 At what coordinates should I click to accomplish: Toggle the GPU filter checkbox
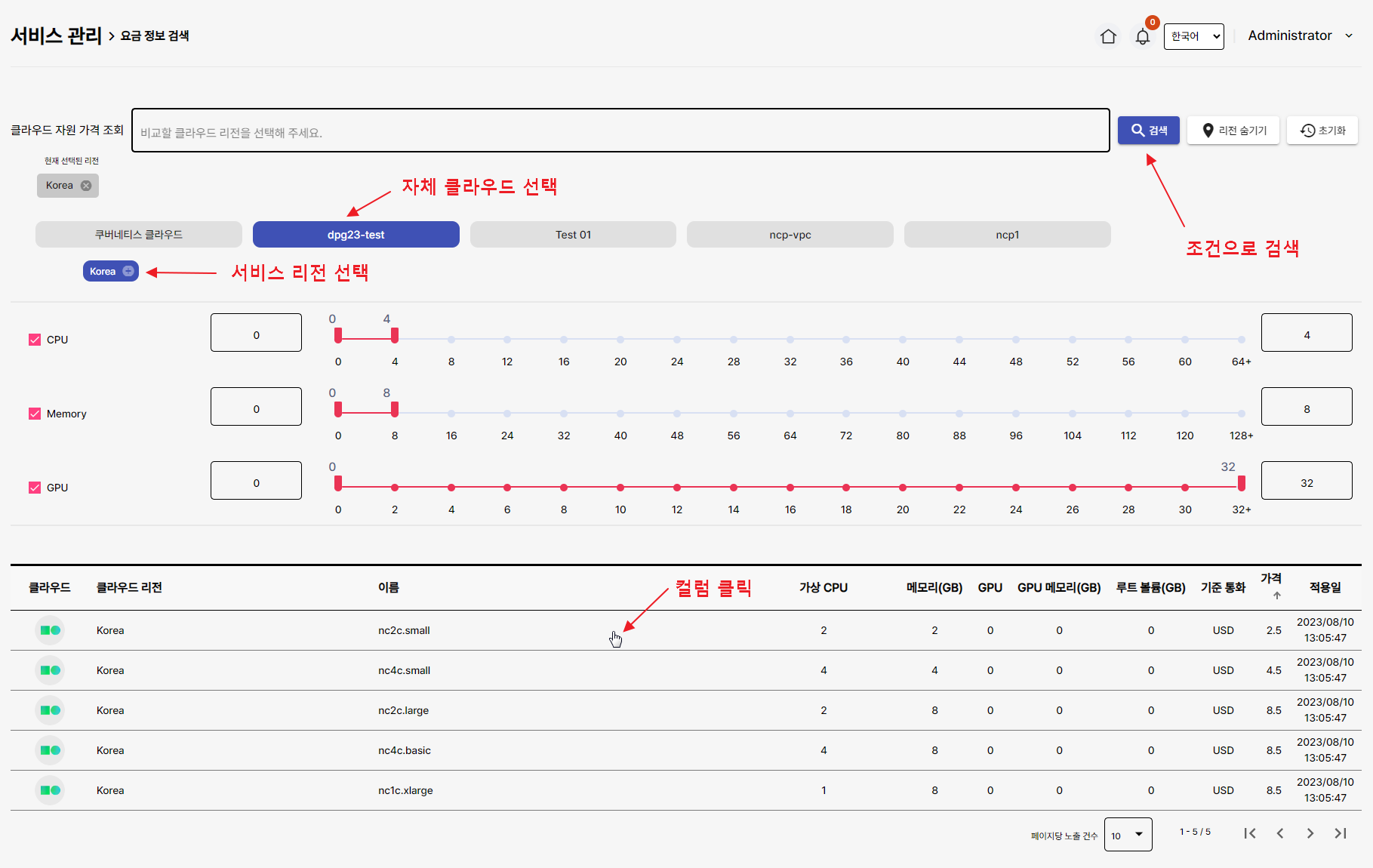34,487
